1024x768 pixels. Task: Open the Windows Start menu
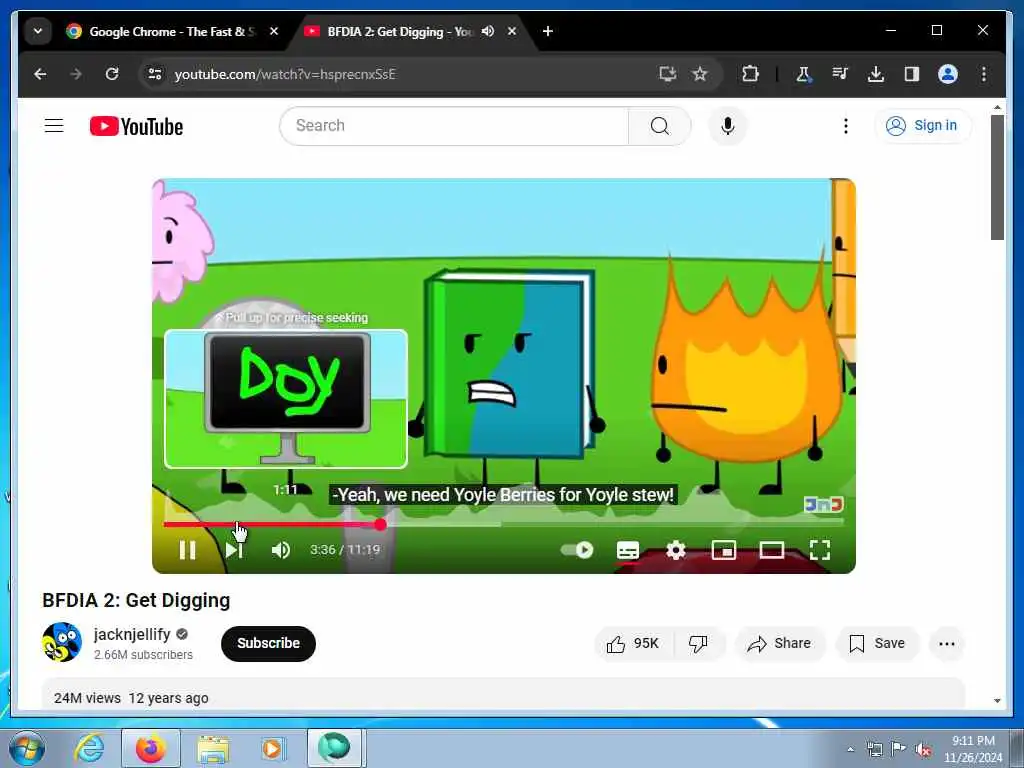[x=27, y=749]
